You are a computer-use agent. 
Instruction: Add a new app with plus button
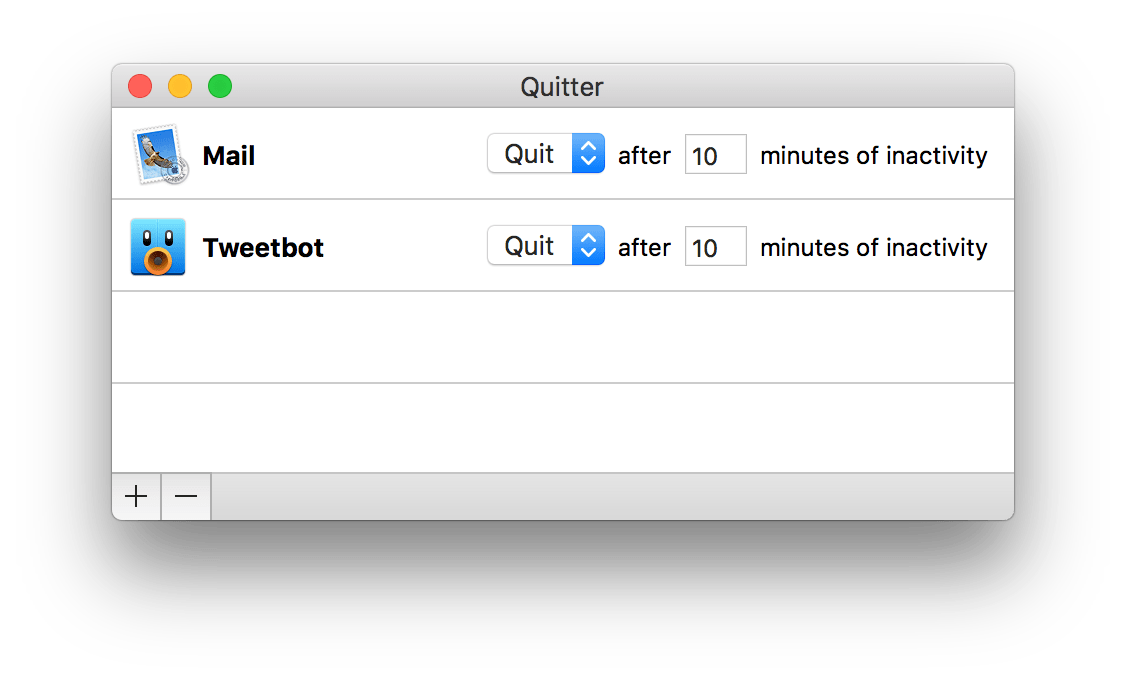[x=136, y=497]
